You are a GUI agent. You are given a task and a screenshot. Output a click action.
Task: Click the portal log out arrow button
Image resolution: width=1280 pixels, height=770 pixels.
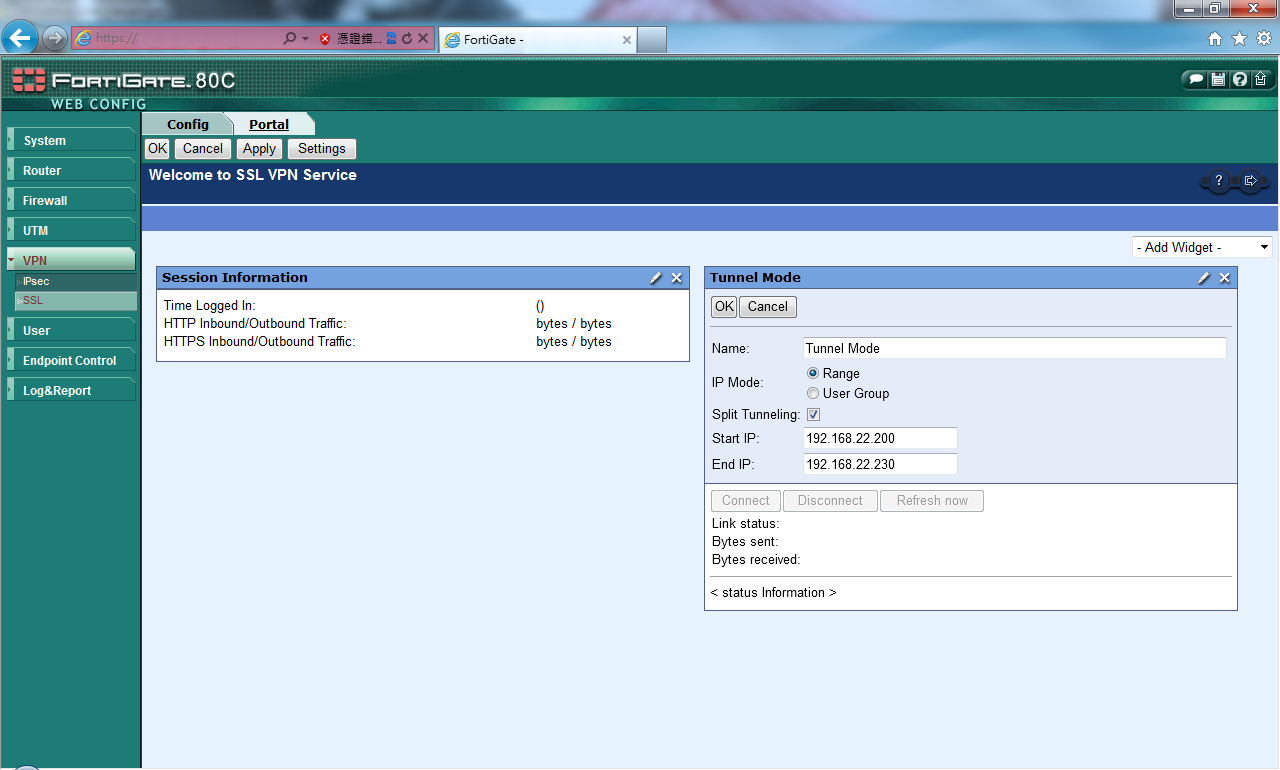(x=1250, y=182)
